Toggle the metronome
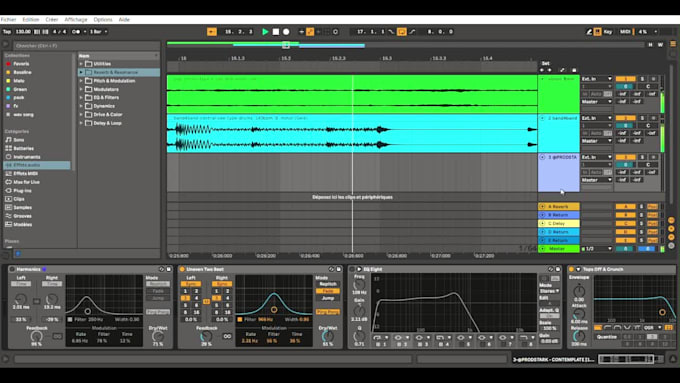The height and width of the screenshot is (383, 680). (76, 32)
